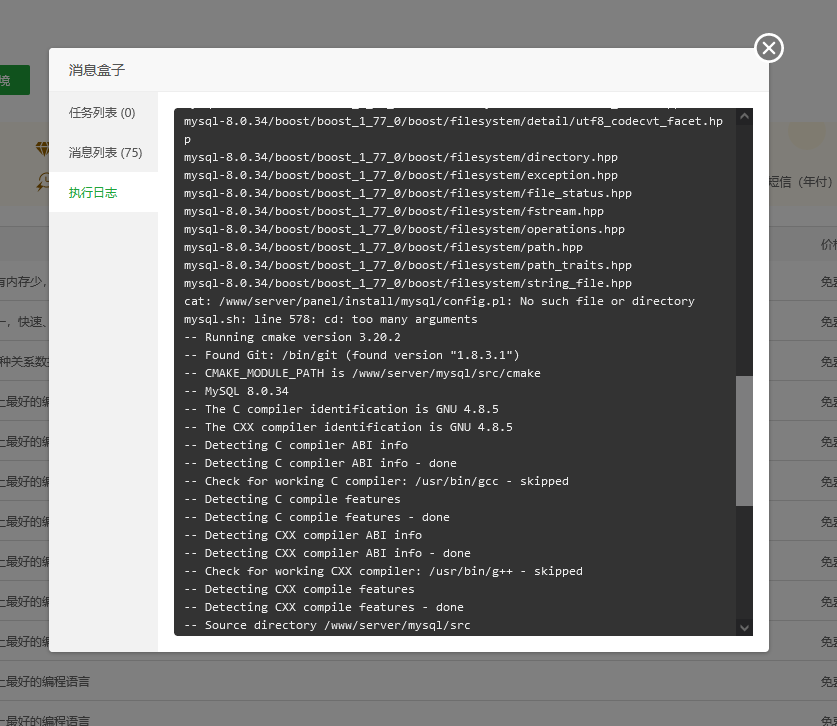
Task: Click log line 'MySQL 8.0.34'
Action: (236, 391)
